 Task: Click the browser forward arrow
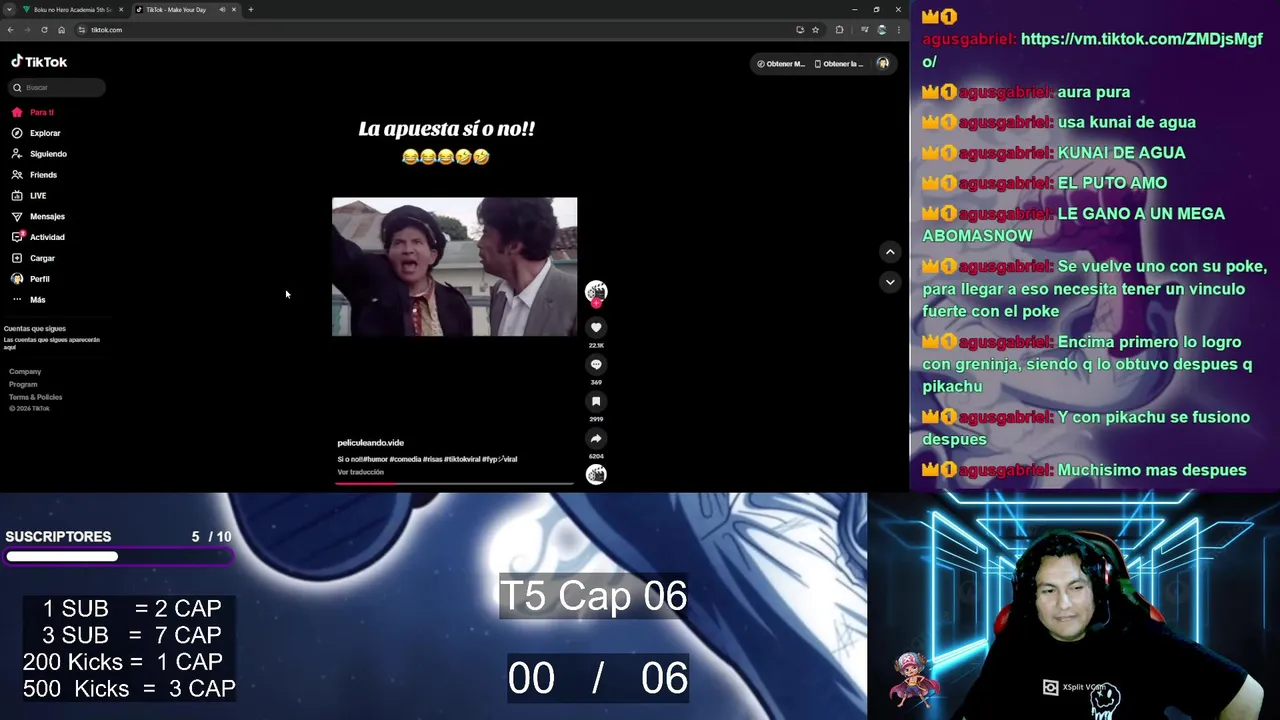coord(27,30)
